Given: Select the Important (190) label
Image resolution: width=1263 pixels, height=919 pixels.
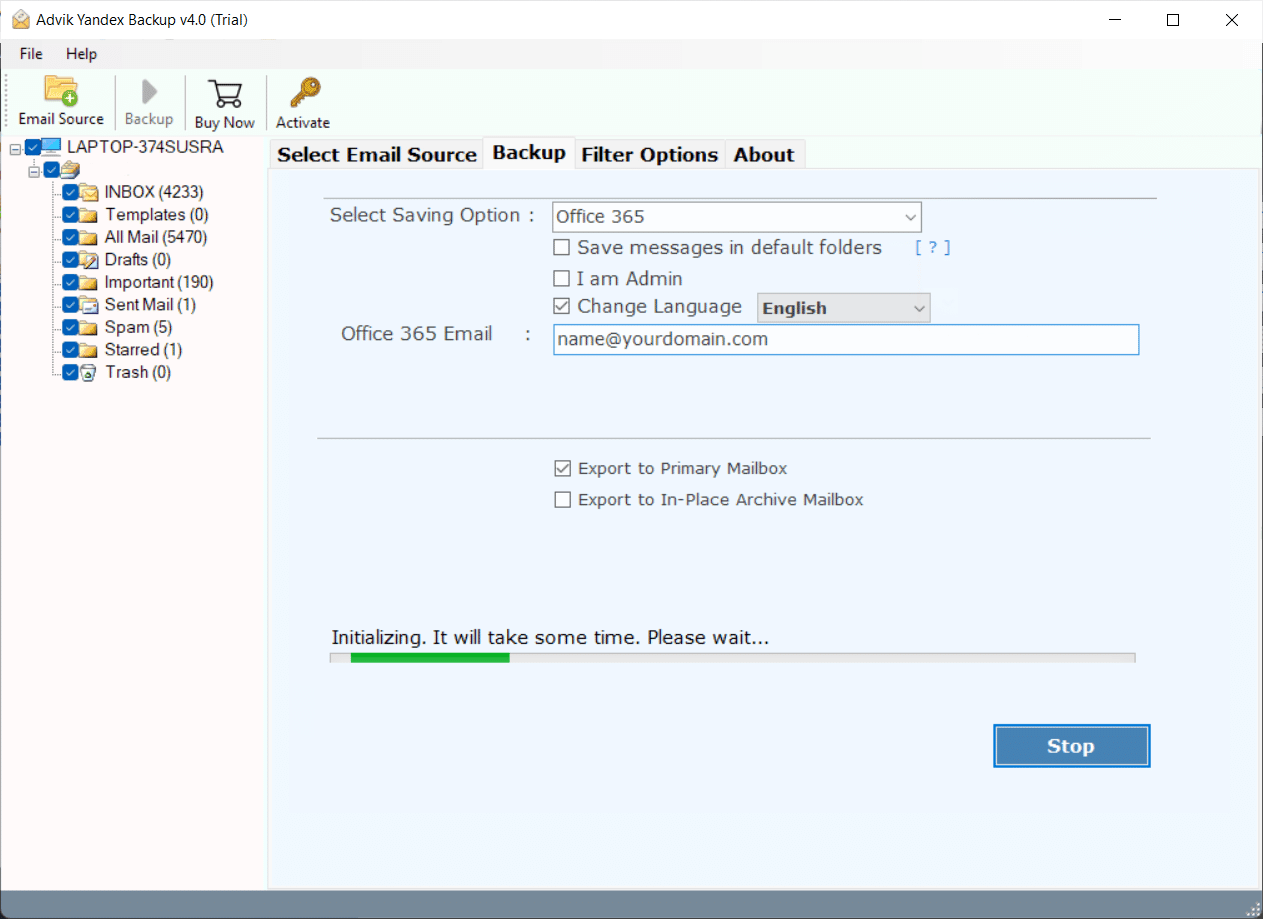Looking at the screenshot, I should coord(159,282).
